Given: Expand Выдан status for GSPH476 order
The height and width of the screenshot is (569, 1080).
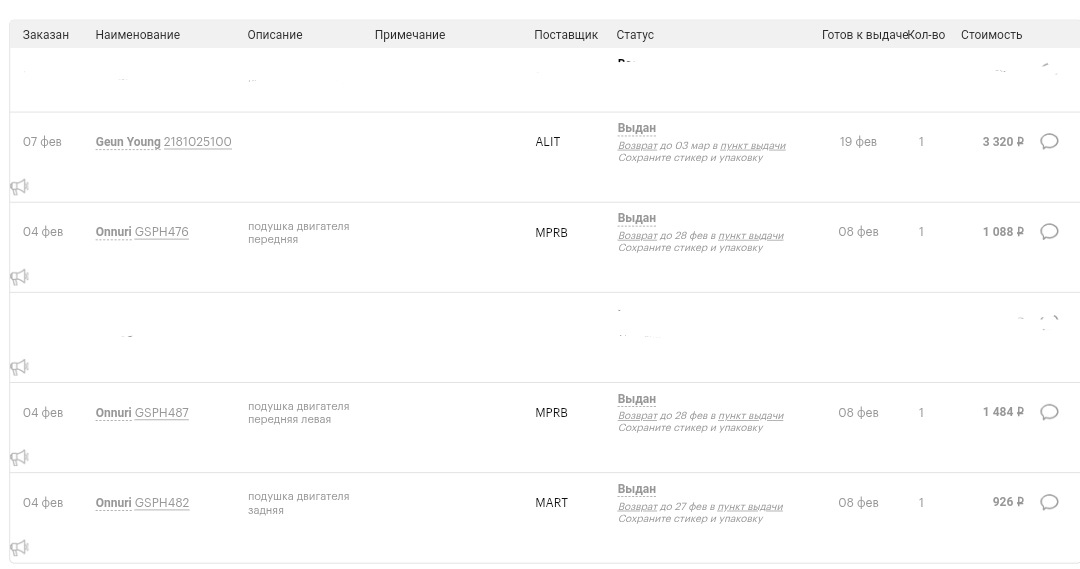Looking at the screenshot, I should click(637, 218).
